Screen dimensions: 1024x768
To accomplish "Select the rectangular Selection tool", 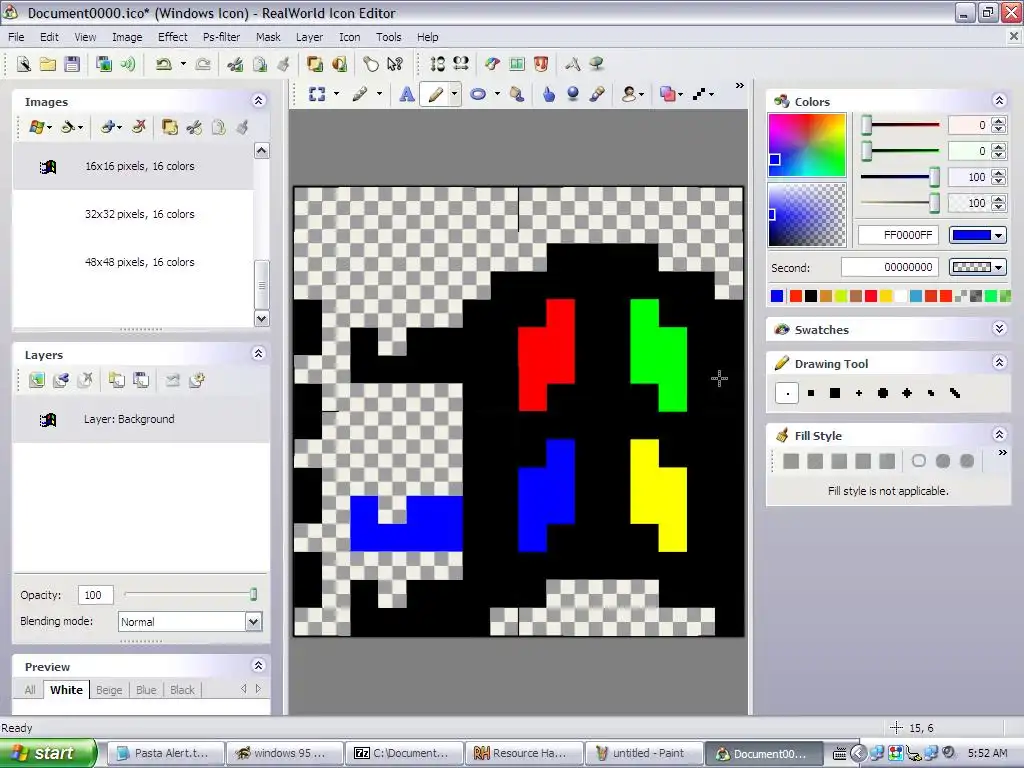I will coord(317,95).
